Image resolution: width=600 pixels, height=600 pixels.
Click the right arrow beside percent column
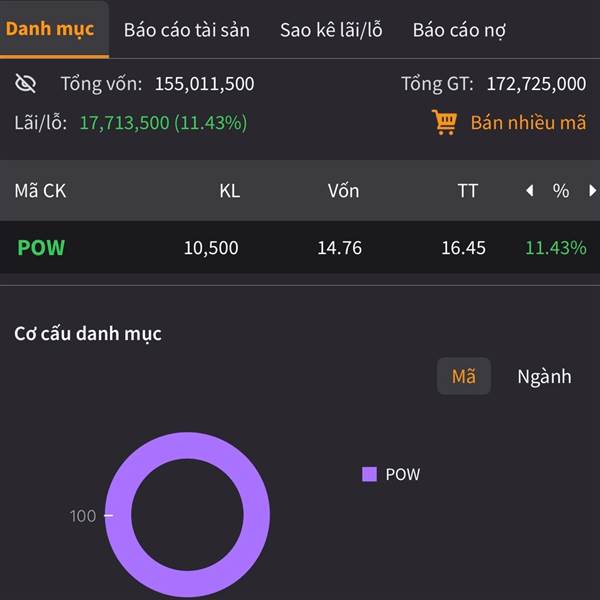[x=592, y=191]
